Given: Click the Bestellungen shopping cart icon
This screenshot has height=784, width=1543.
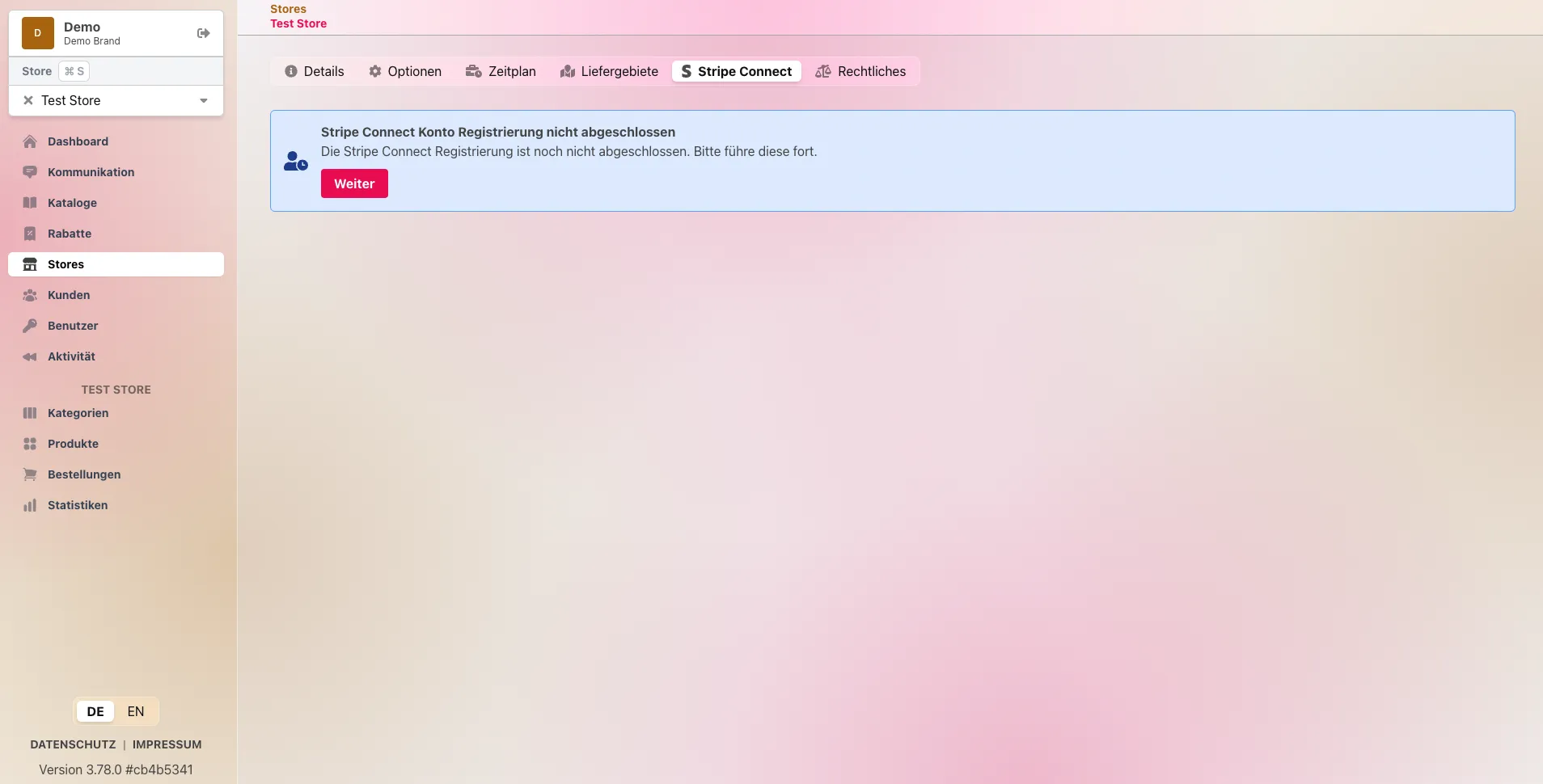Looking at the screenshot, I should [x=30, y=474].
